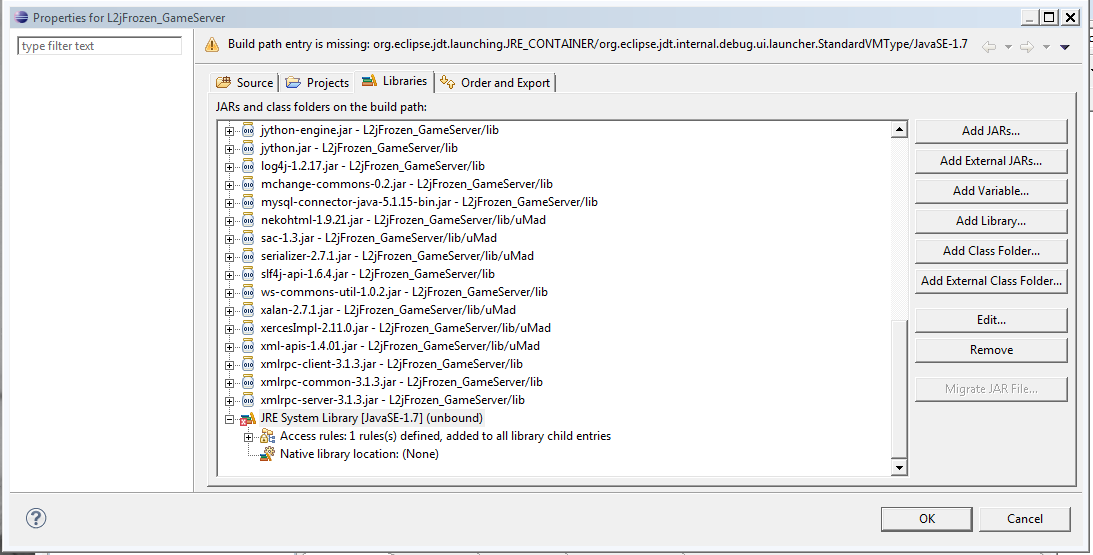
Task: Go forward with the right arrow icon
Action: tap(1026, 47)
